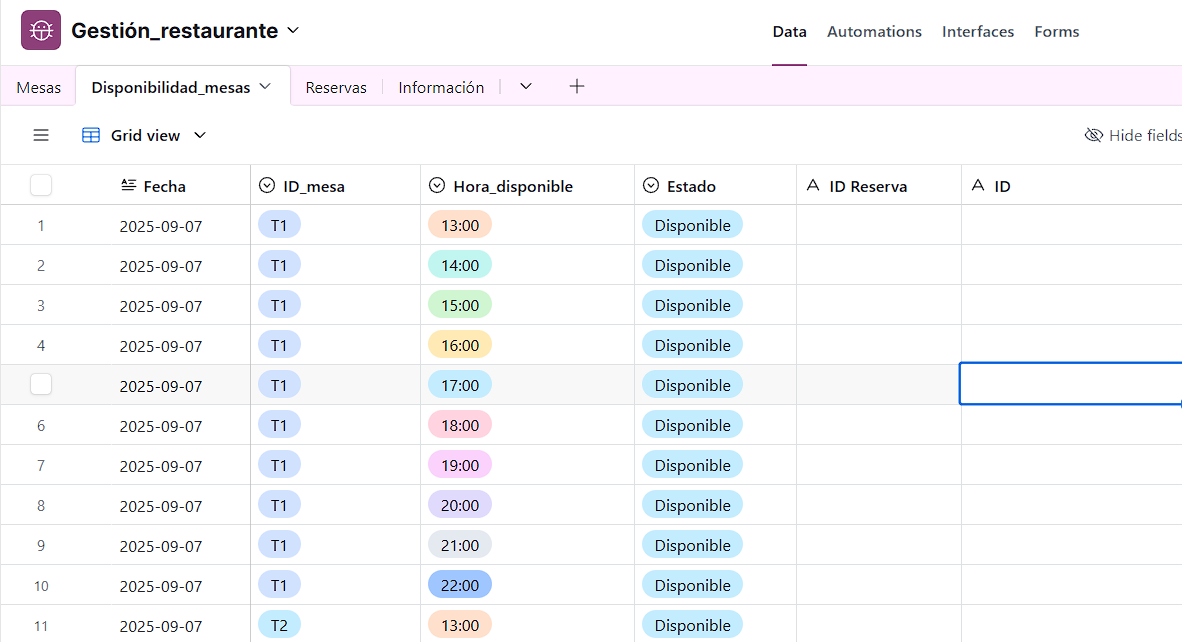Toggle Hide fields with the eye icon
1182x642 pixels.
click(1094, 135)
